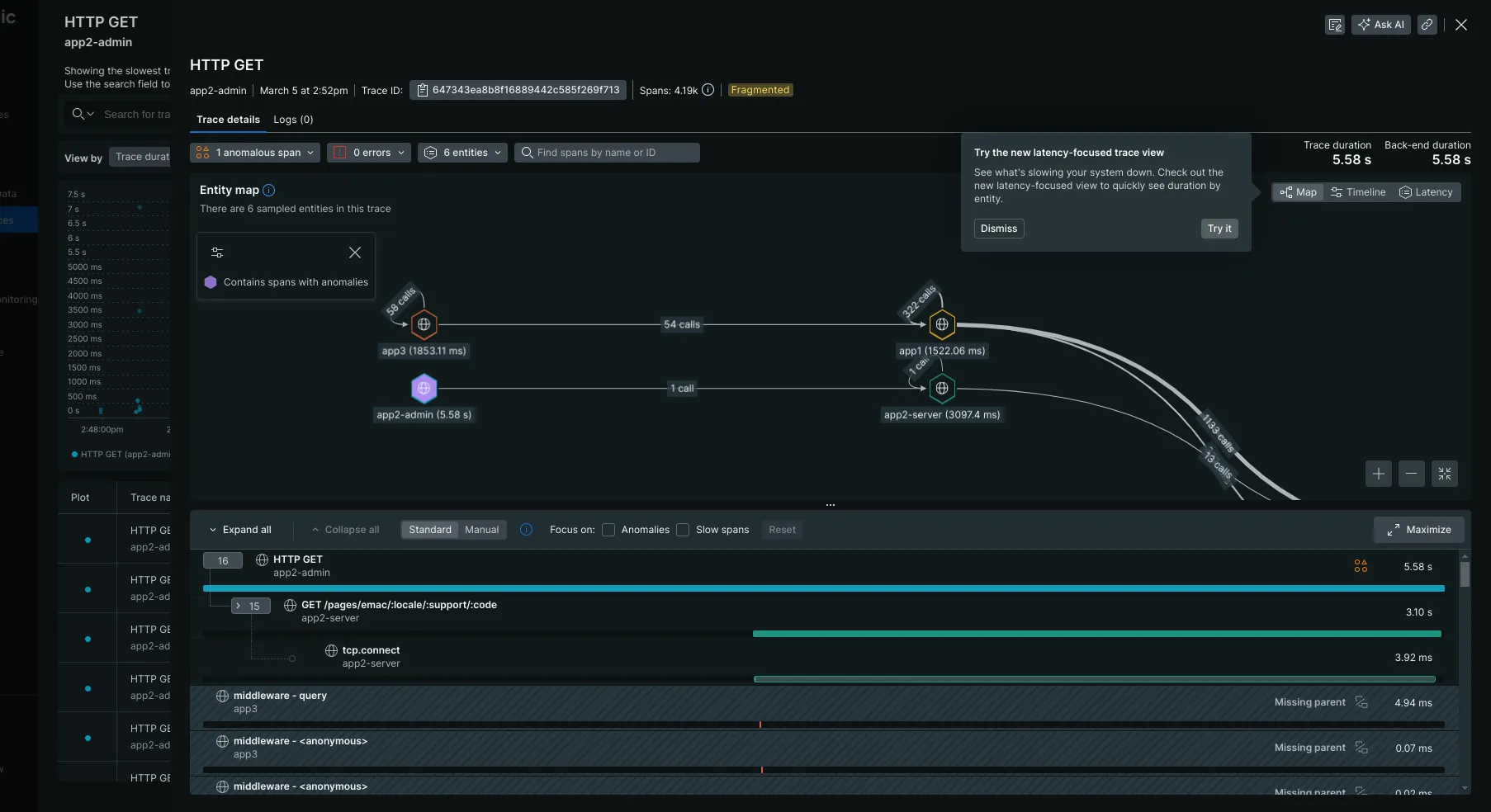Enable the Slow spans checkbox

(x=683, y=530)
